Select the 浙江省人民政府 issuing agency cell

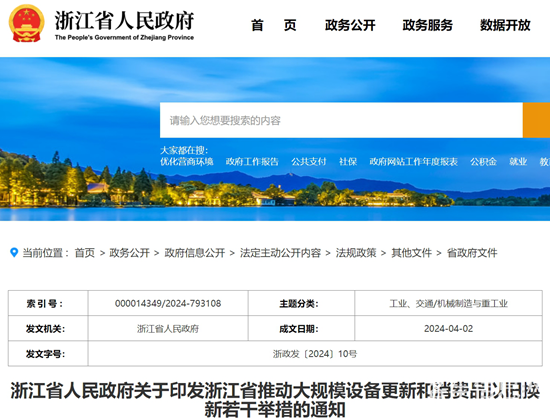click(x=168, y=328)
